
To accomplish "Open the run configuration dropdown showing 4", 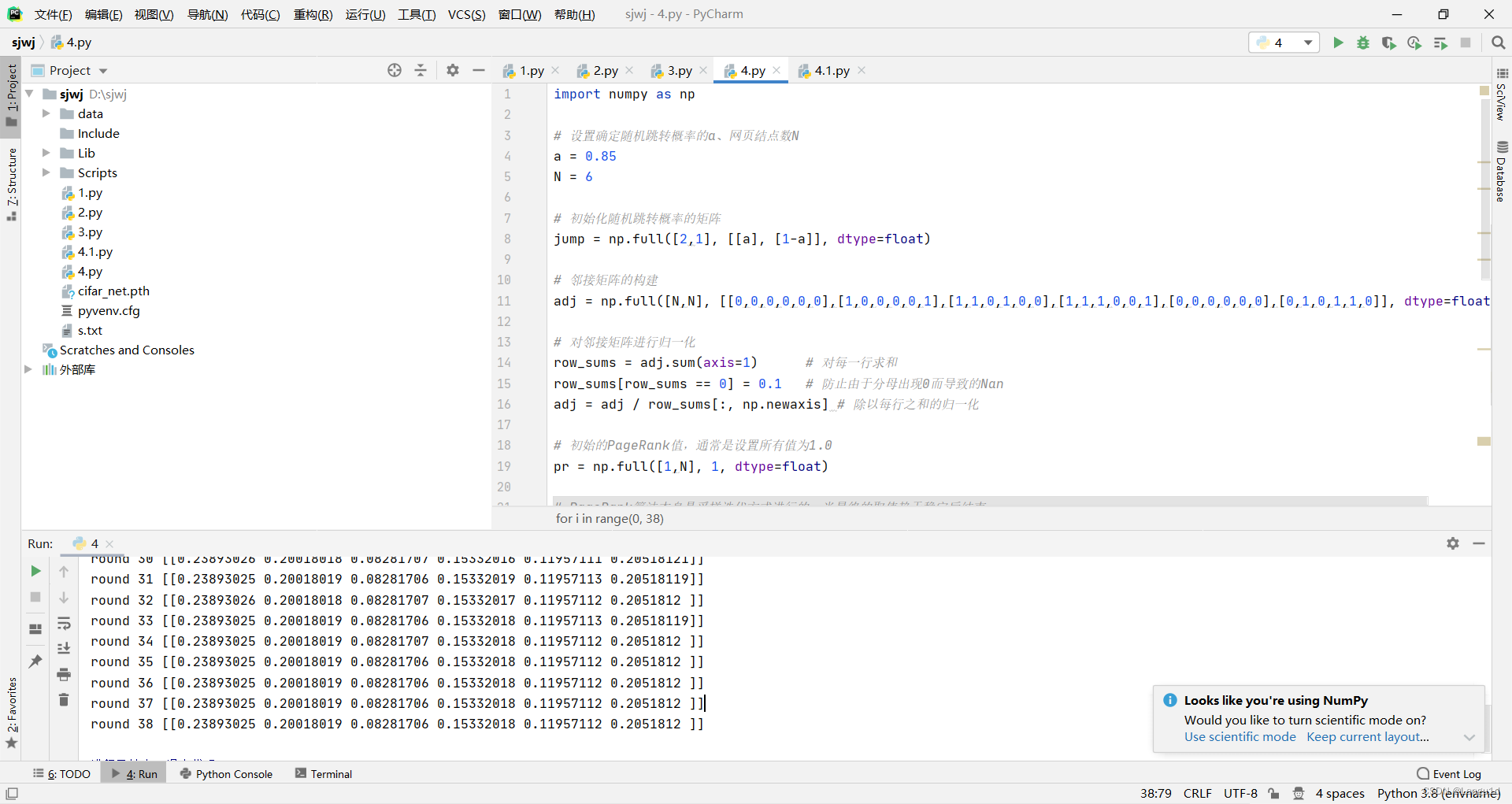I will [1284, 43].
